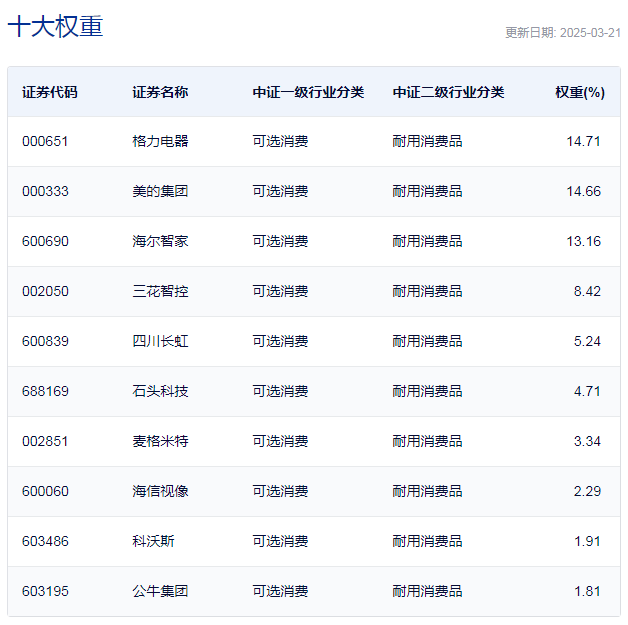This screenshot has height=625, width=628.
Task: Click the 中证一级行业分类 column header
Action: coord(308,92)
